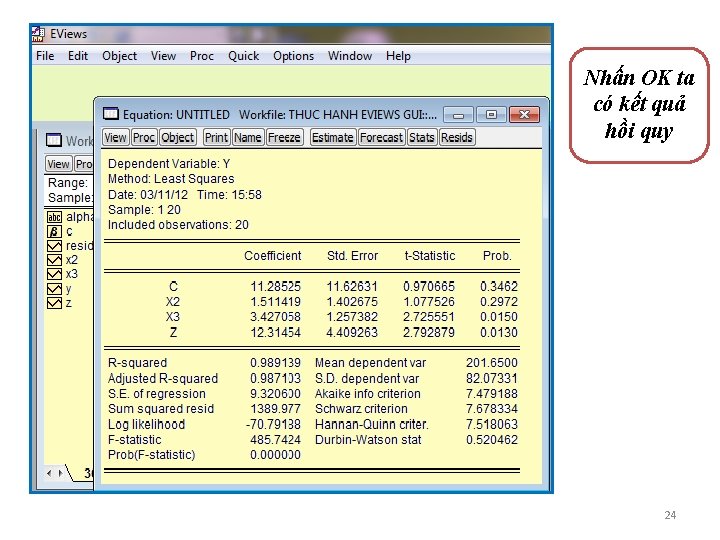Open the Window menu
Viewport: 720px width, 540px height.
tap(350, 56)
